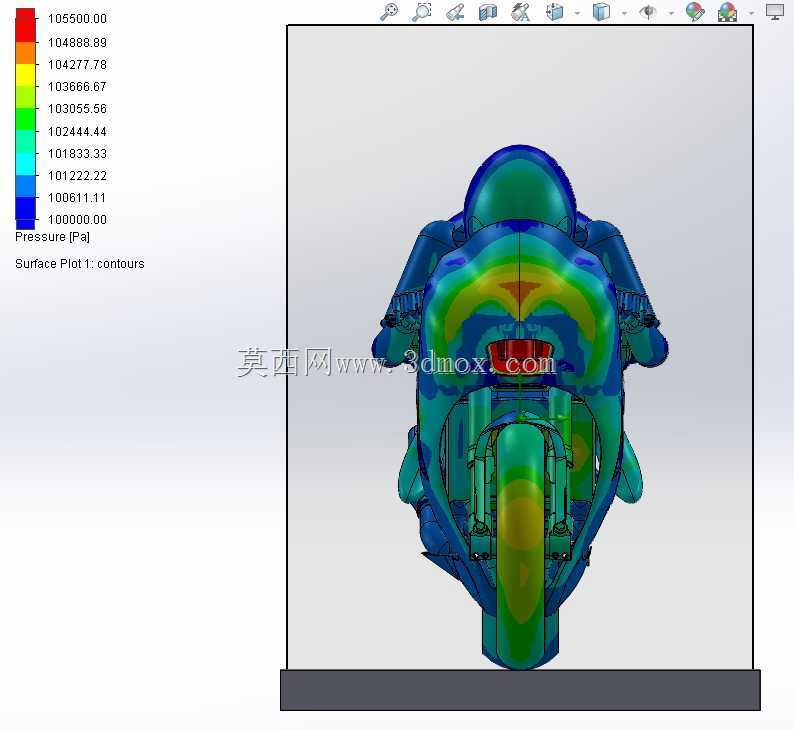
Task: Toggle the Hide/Show Items eye icon
Action: coord(648,12)
